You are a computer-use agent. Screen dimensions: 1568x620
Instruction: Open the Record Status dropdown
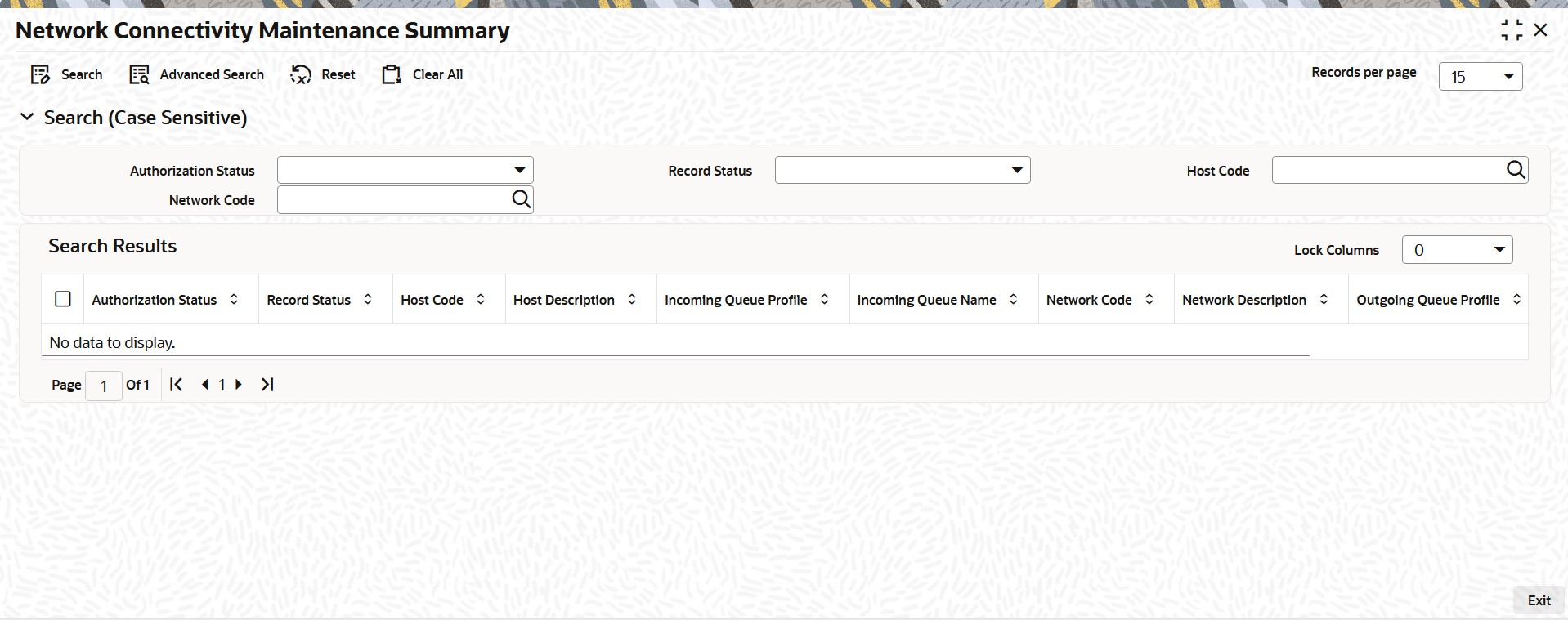(x=903, y=170)
